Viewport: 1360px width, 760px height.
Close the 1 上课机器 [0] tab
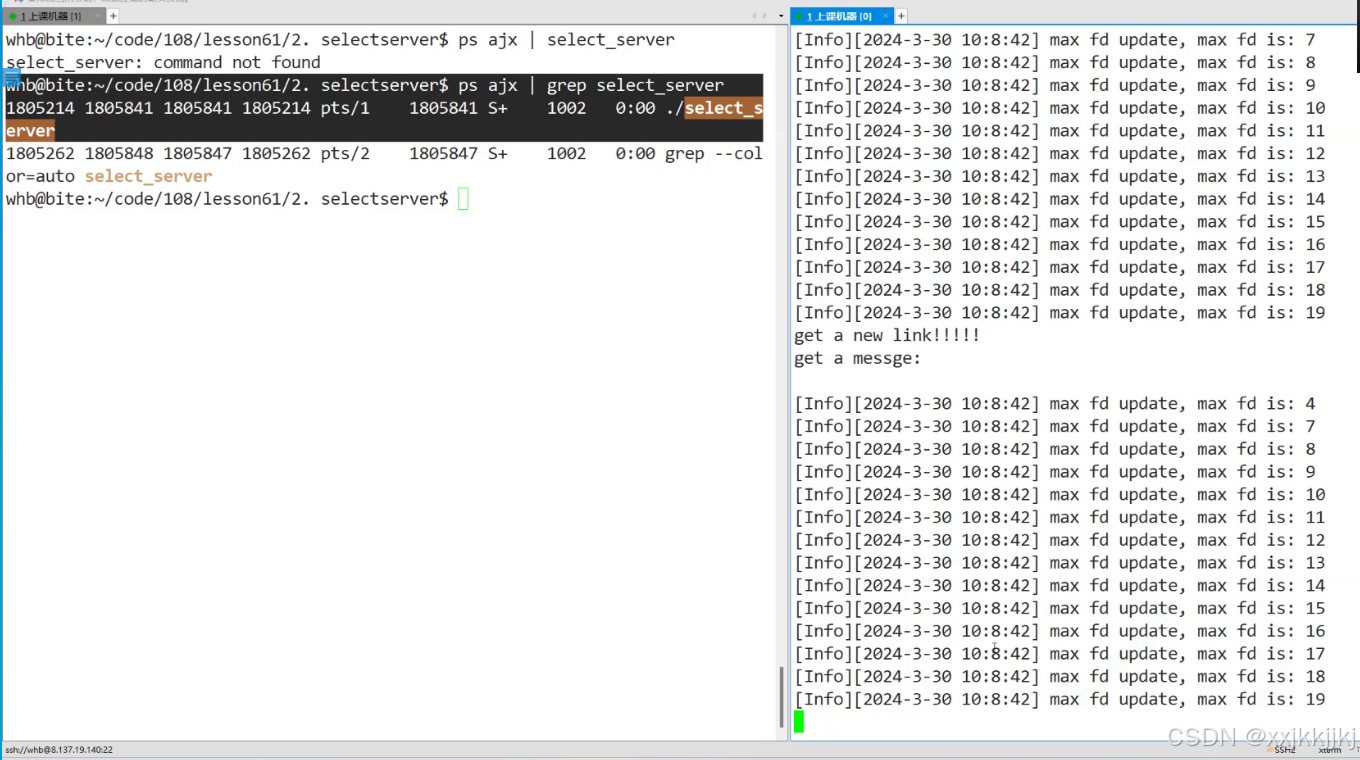click(886, 16)
